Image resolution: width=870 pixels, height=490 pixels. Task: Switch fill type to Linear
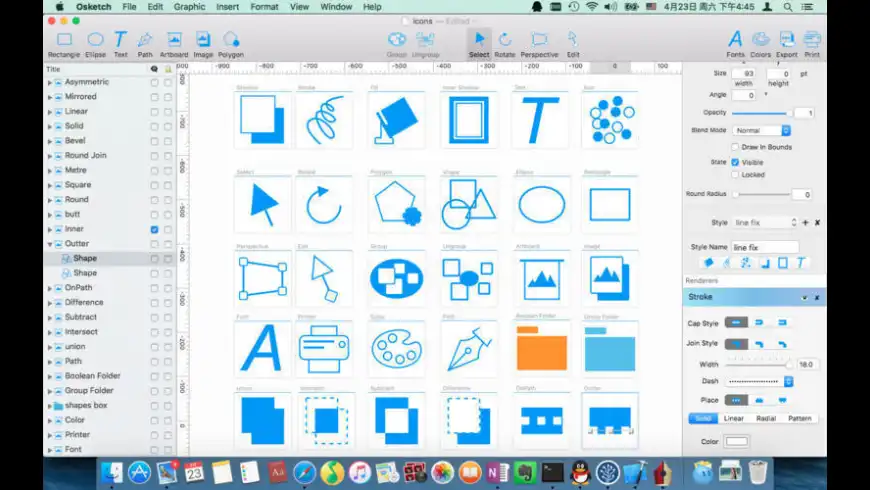coord(734,418)
